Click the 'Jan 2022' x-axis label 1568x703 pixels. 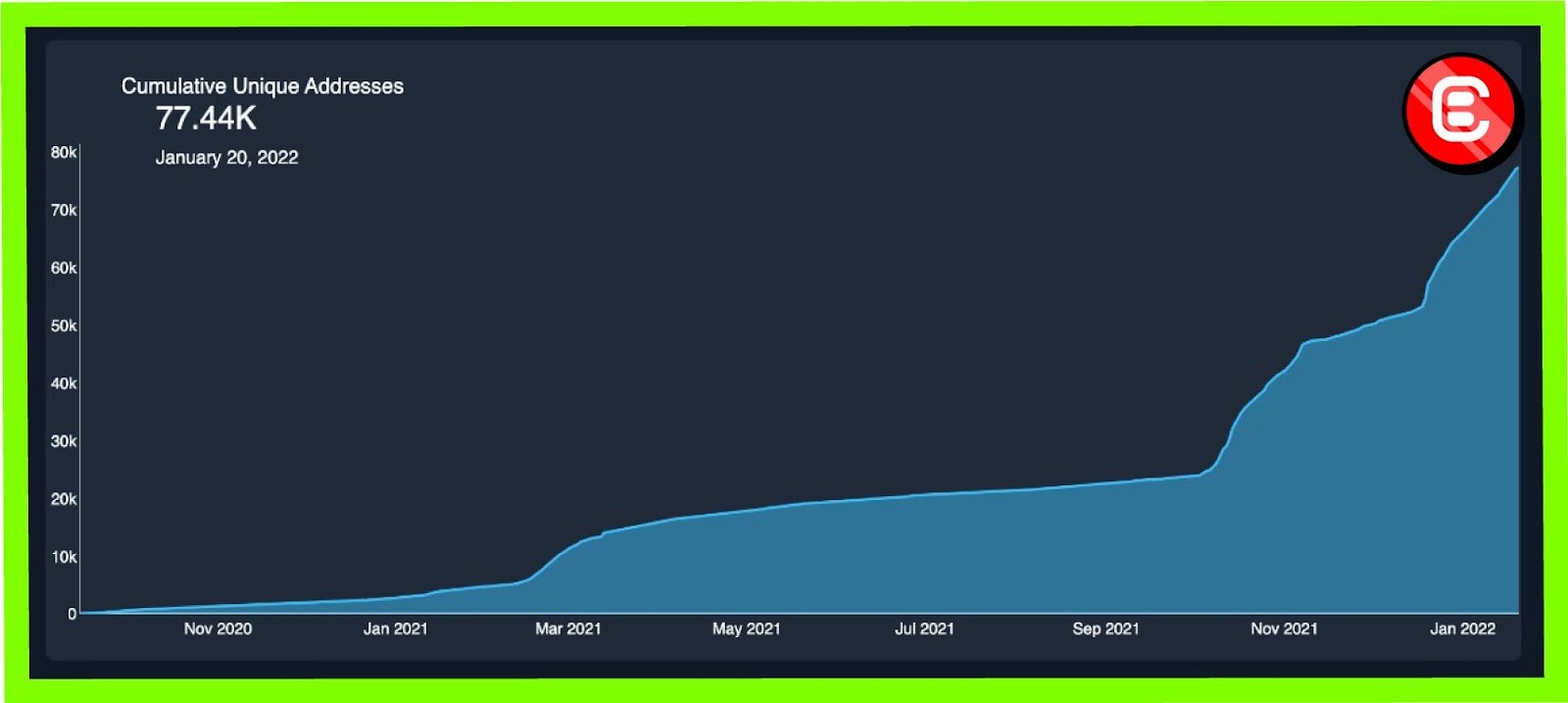[x=1462, y=628]
